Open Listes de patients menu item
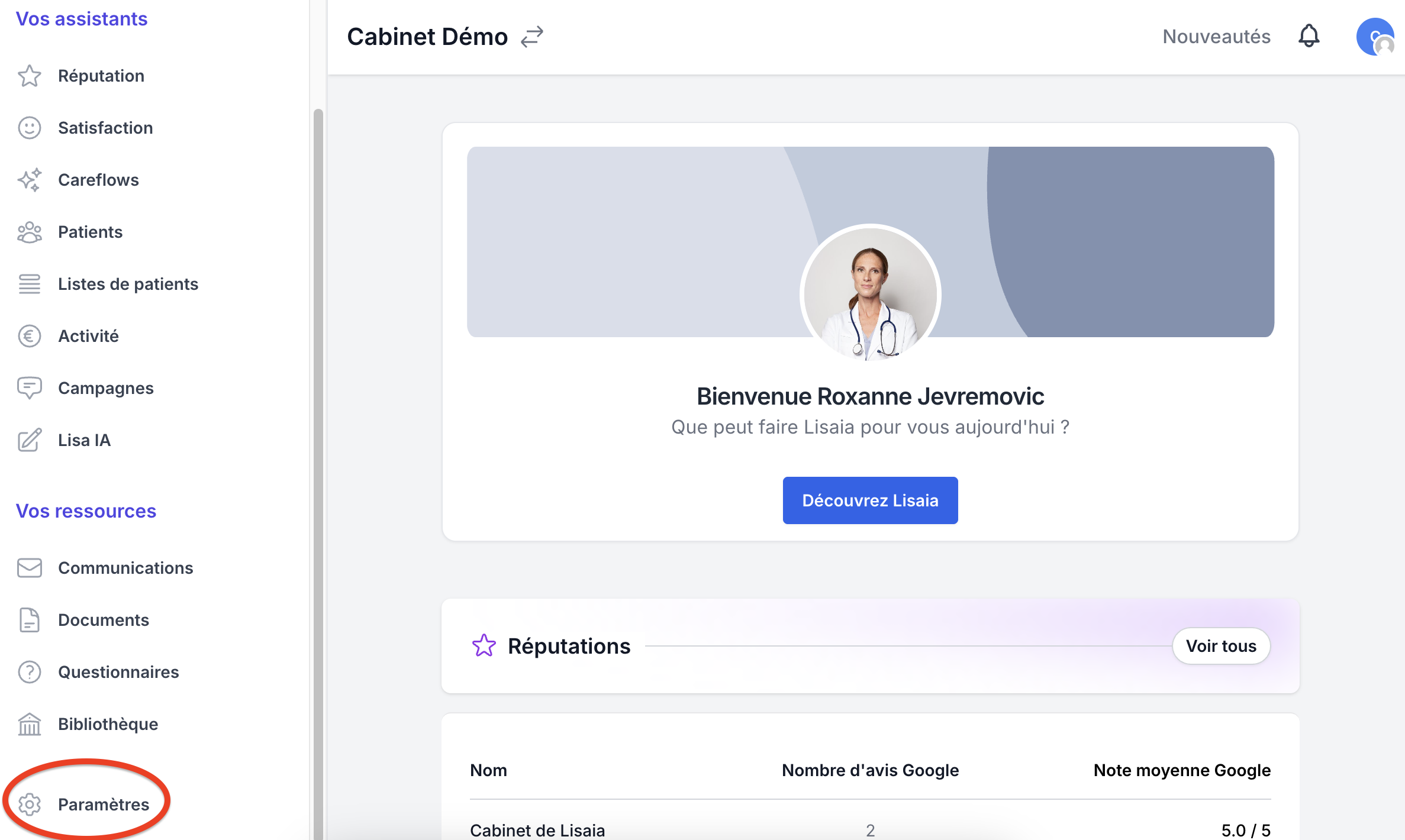The image size is (1405, 840). pos(128,284)
